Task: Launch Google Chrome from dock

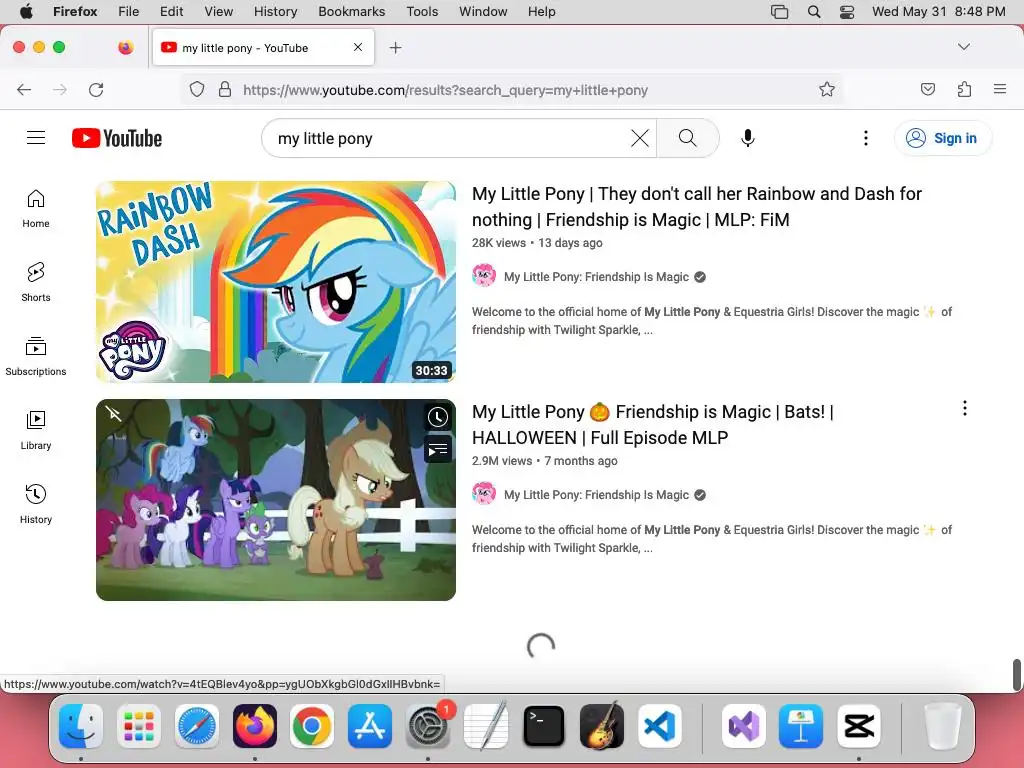Action: (x=312, y=726)
